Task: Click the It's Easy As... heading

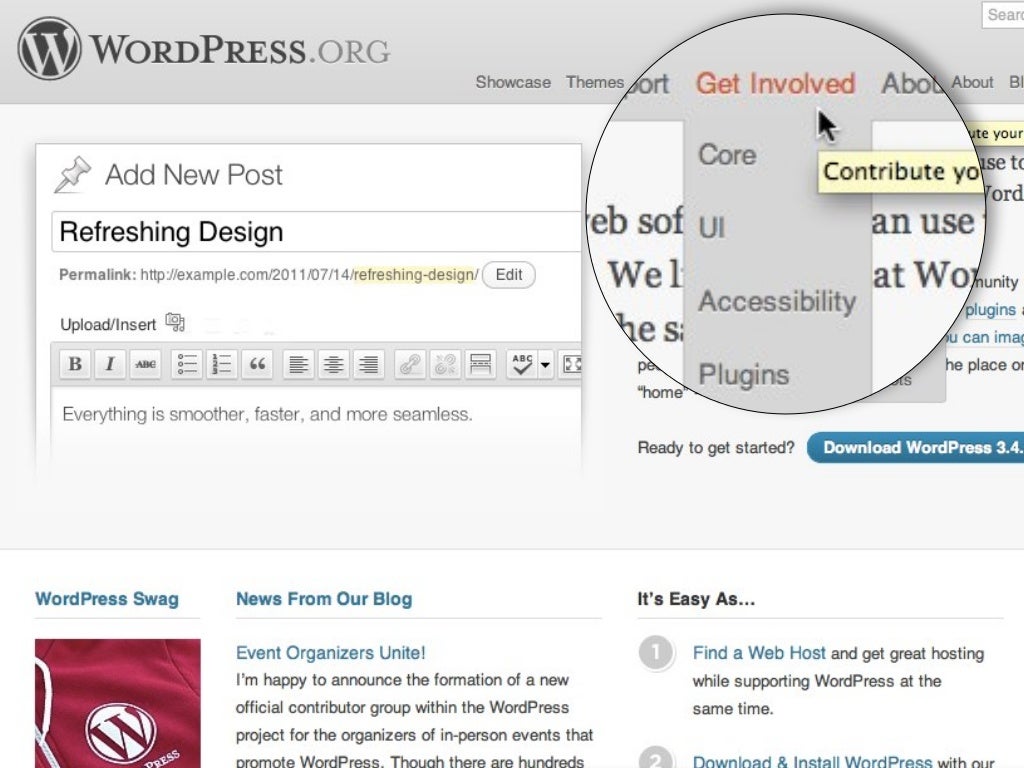Action: click(x=696, y=599)
